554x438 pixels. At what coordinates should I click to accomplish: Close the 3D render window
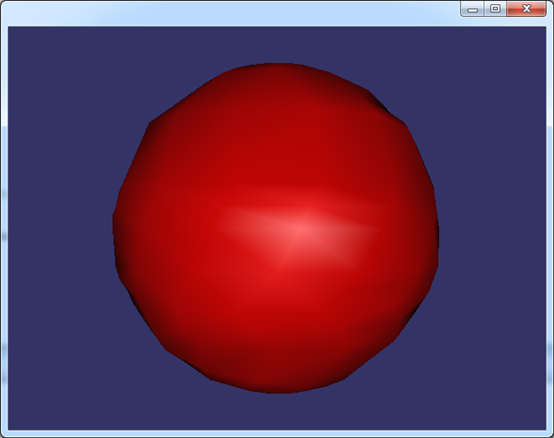[x=526, y=8]
